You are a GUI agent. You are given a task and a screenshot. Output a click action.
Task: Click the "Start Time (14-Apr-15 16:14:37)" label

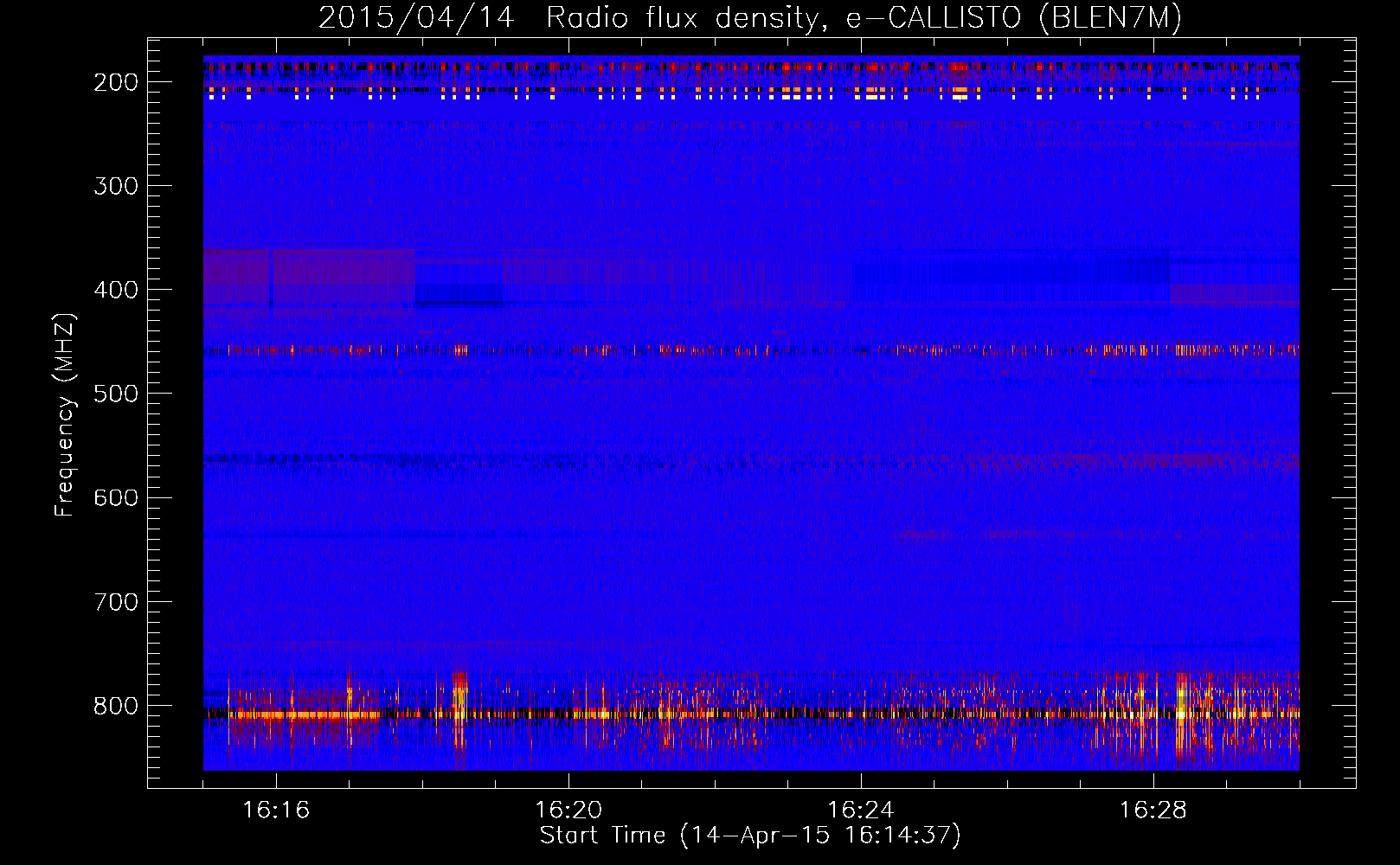click(x=750, y=836)
